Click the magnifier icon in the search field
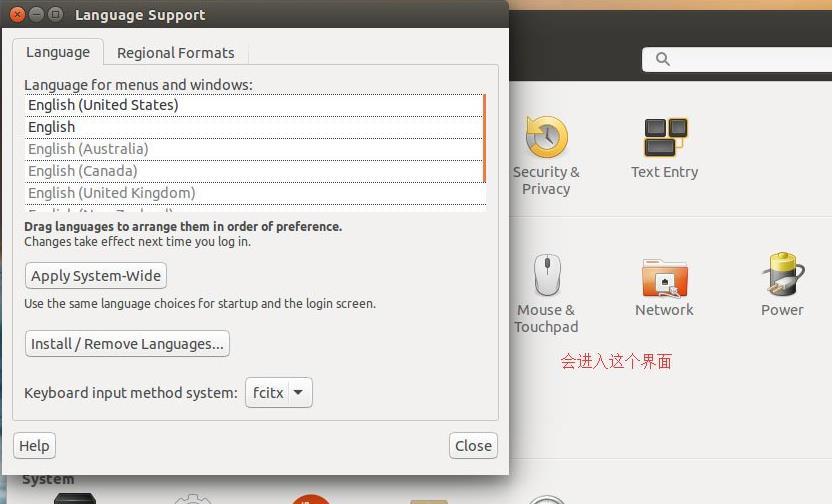The height and width of the screenshot is (504, 832). click(x=662, y=60)
